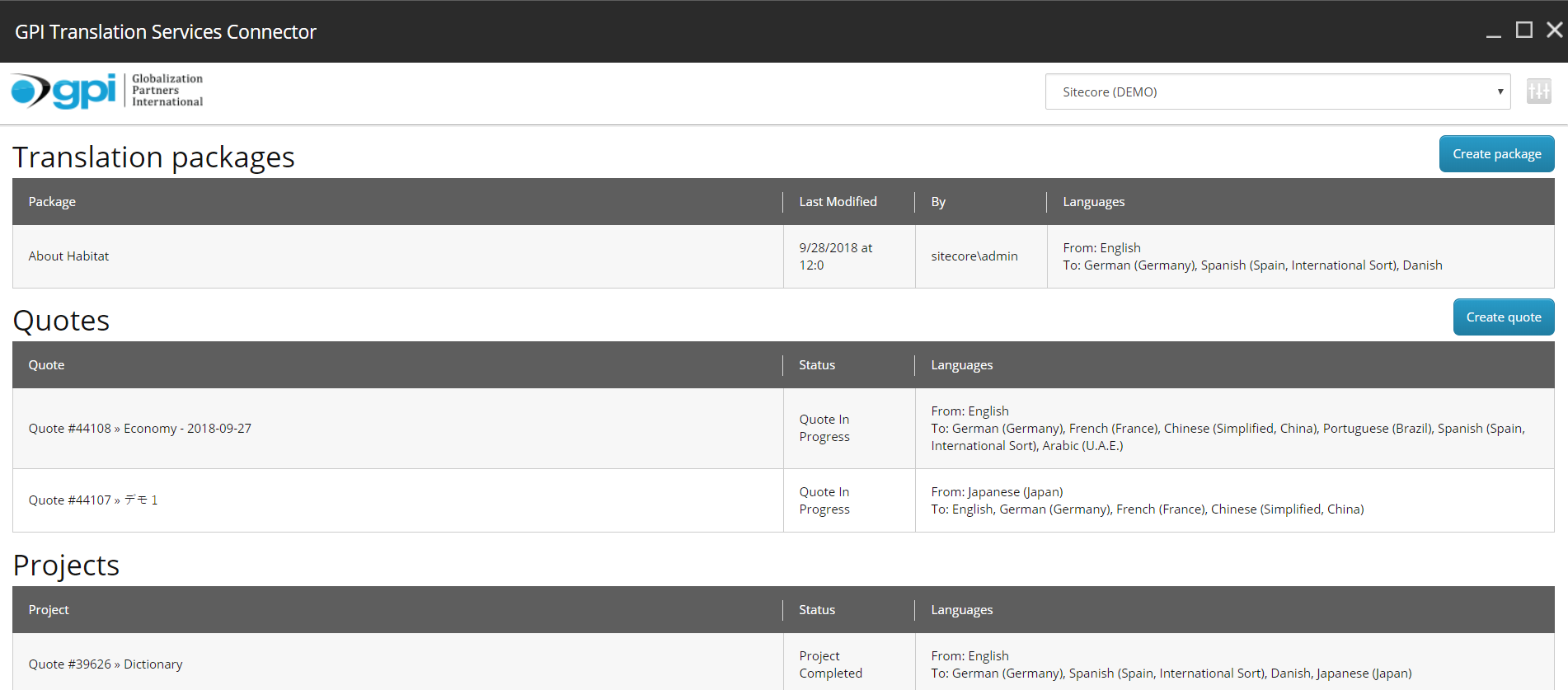1568x690 pixels.
Task: Open the About Habitat package
Action: coord(68,256)
